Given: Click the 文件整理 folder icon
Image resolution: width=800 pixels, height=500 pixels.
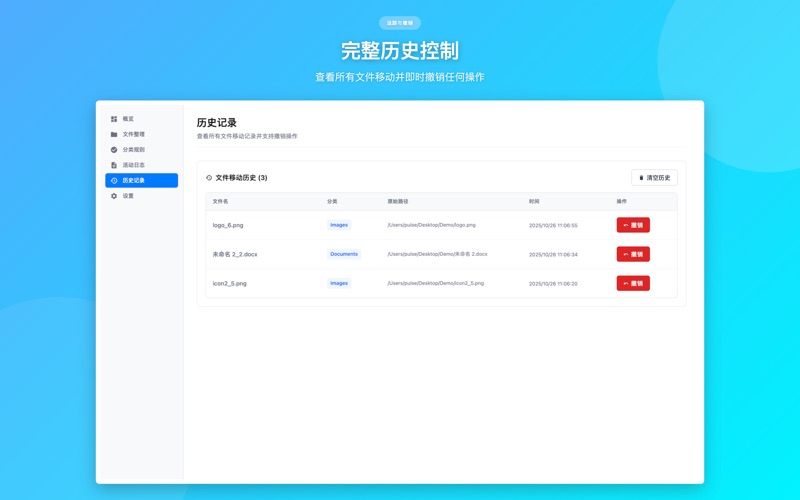Looking at the screenshot, I should [114, 134].
